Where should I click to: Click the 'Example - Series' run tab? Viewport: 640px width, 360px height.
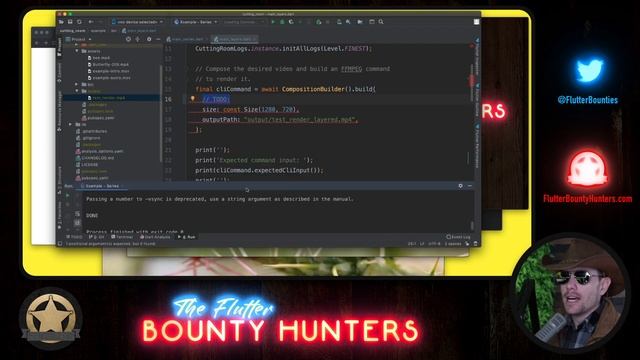pyautogui.click(x=101, y=186)
